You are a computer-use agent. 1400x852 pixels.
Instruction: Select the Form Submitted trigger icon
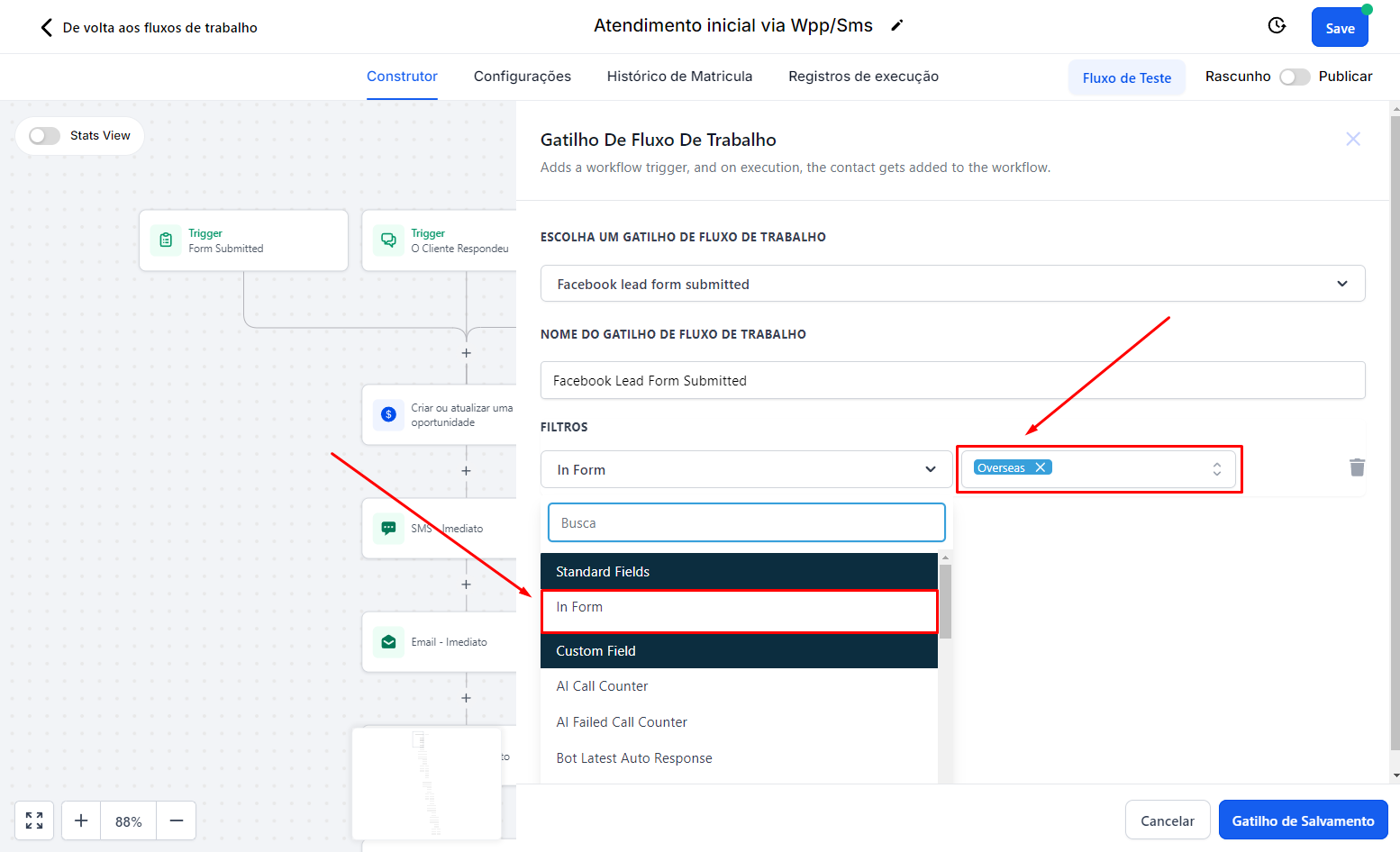tap(166, 240)
